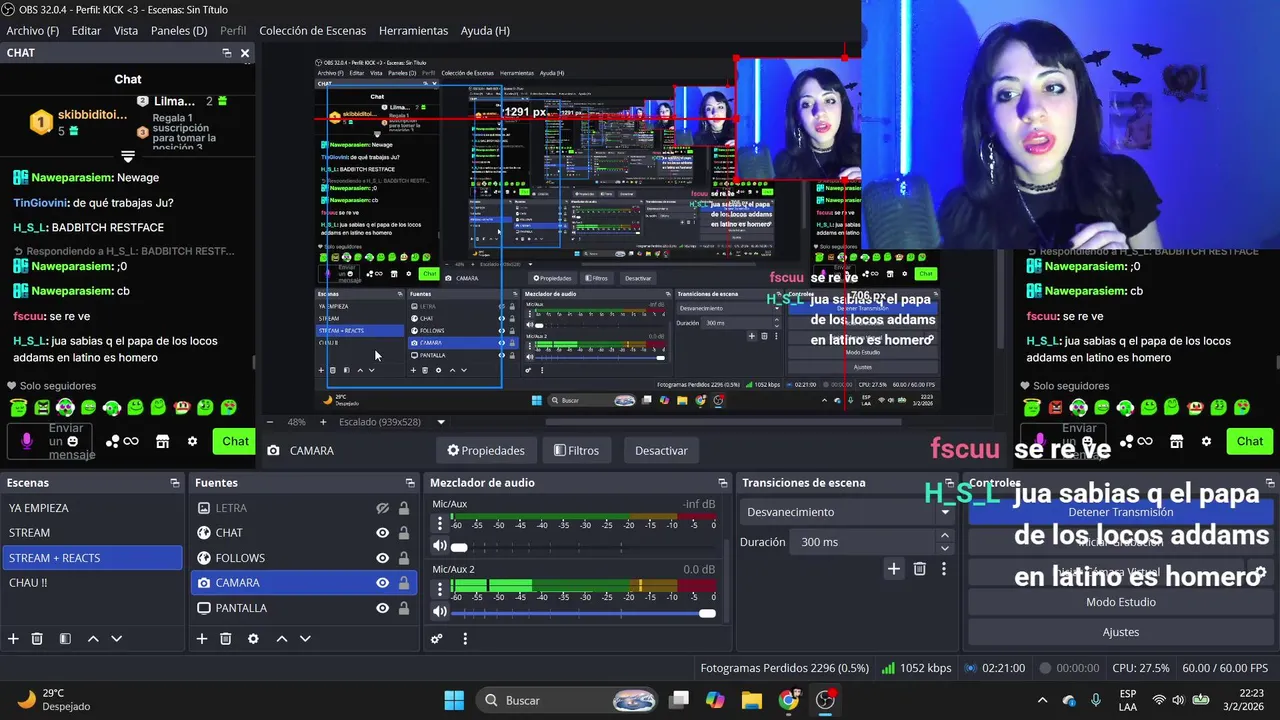Move selected scene up with arrow
The image size is (1280, 720).
(93, 639)
